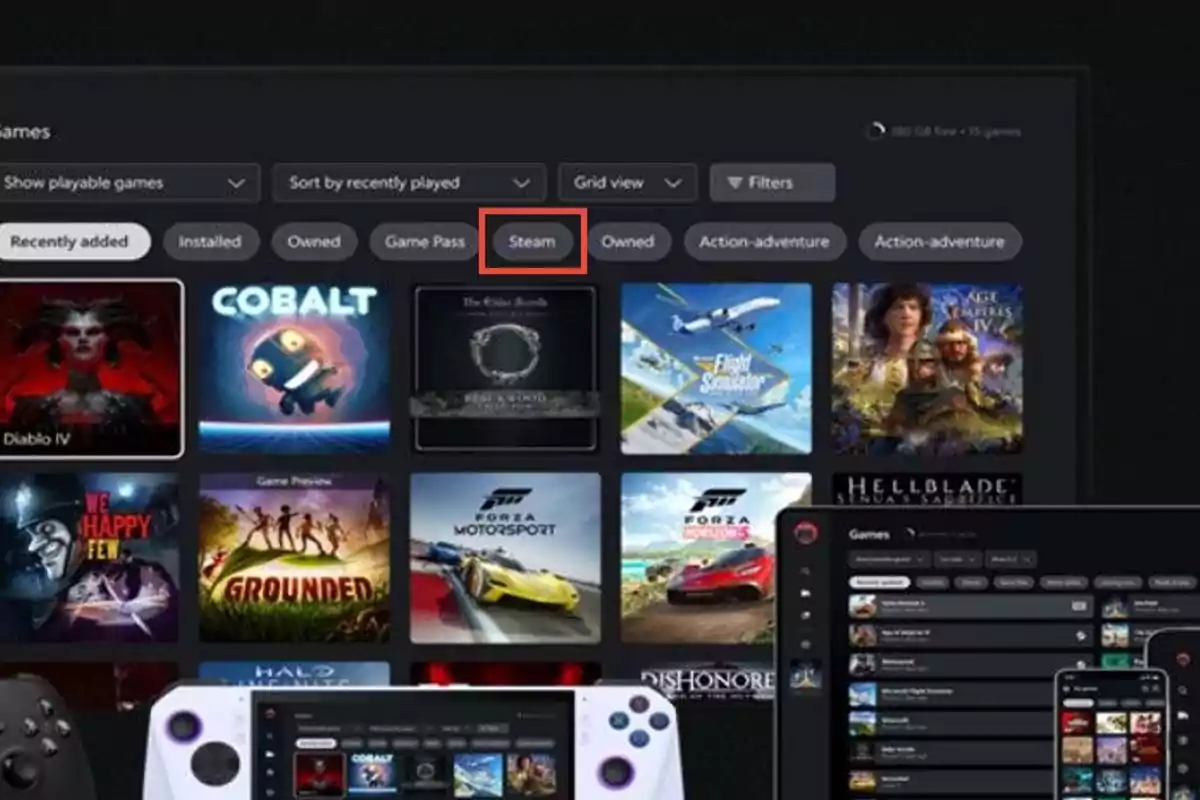Open the library icon on the tablet sidebar
Image resolution: width=1200 pixels, height=800 pixels.
tap(806, 593)
